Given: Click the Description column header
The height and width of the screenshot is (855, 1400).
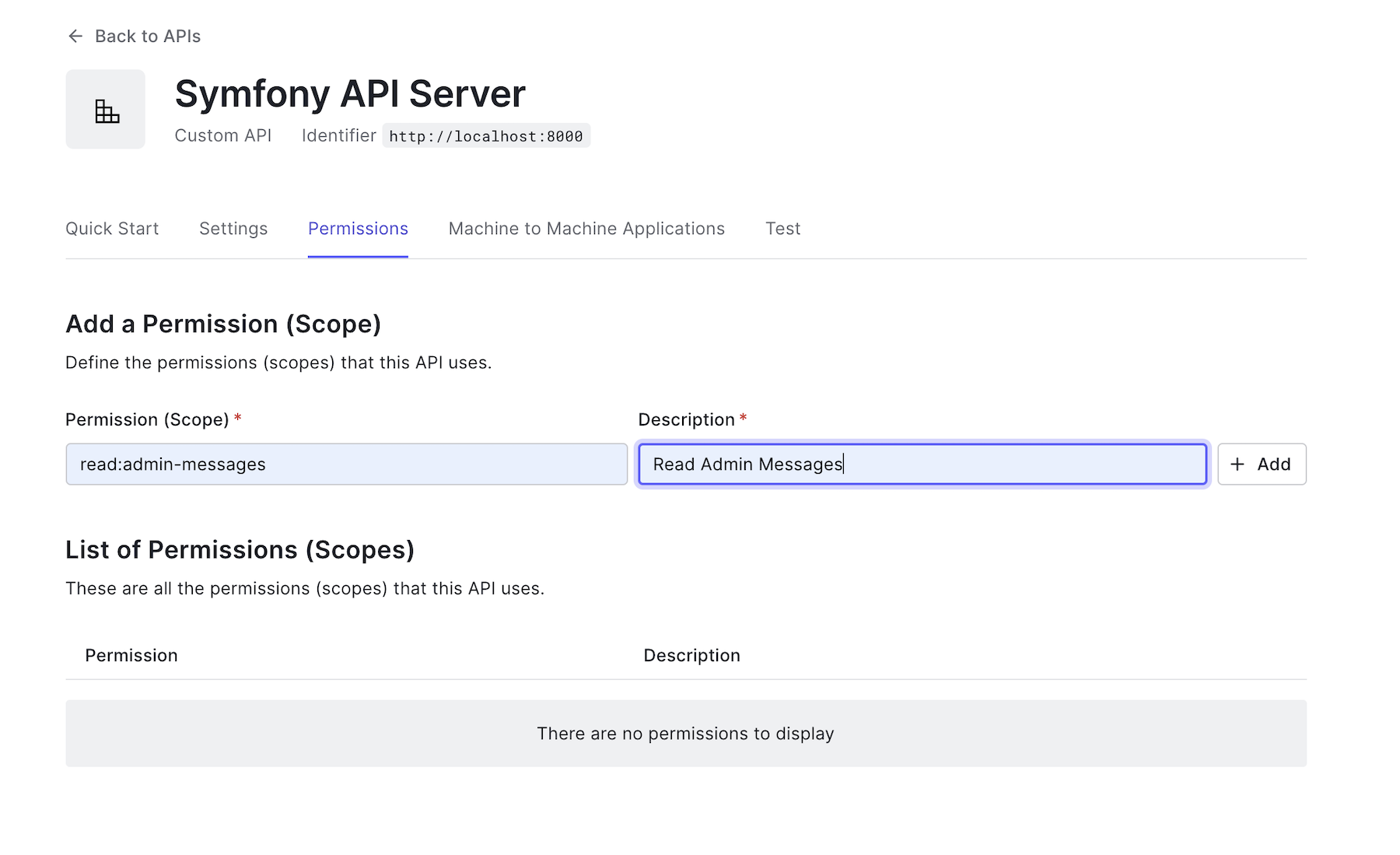Looking at the screenshot, I should click(x=691, y=656).
